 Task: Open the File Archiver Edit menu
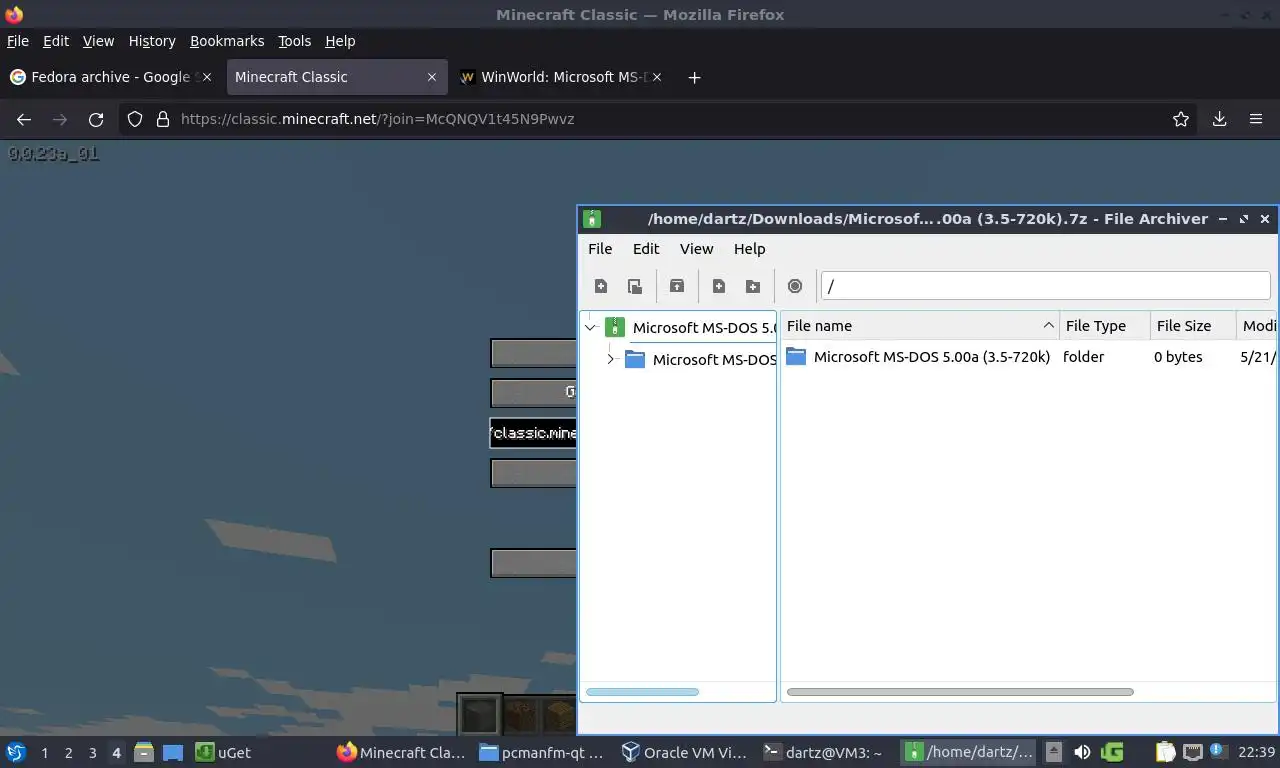[646, 249]
